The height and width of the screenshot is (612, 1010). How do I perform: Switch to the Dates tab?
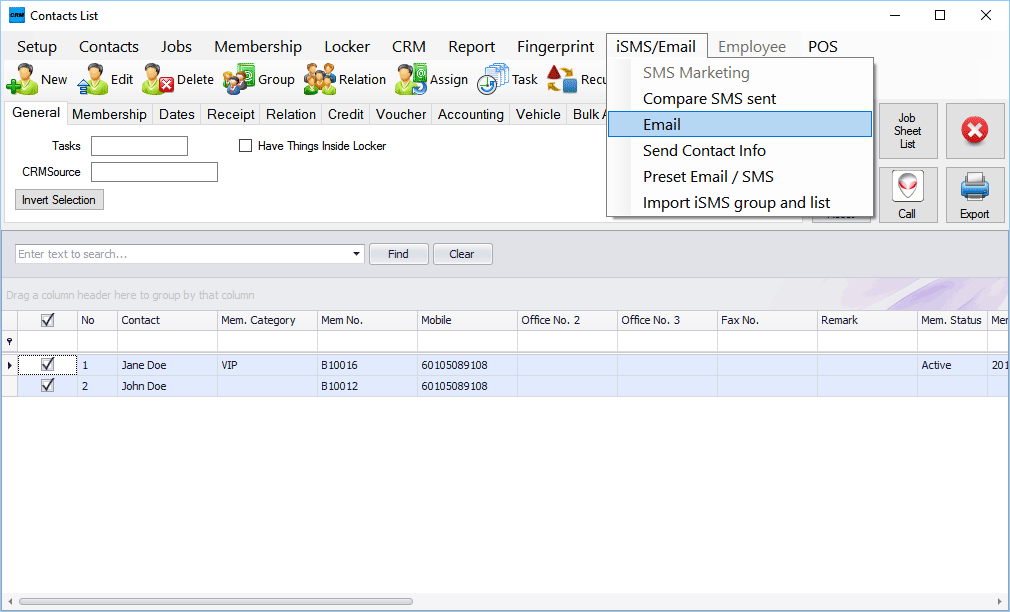tap(176, 114)
